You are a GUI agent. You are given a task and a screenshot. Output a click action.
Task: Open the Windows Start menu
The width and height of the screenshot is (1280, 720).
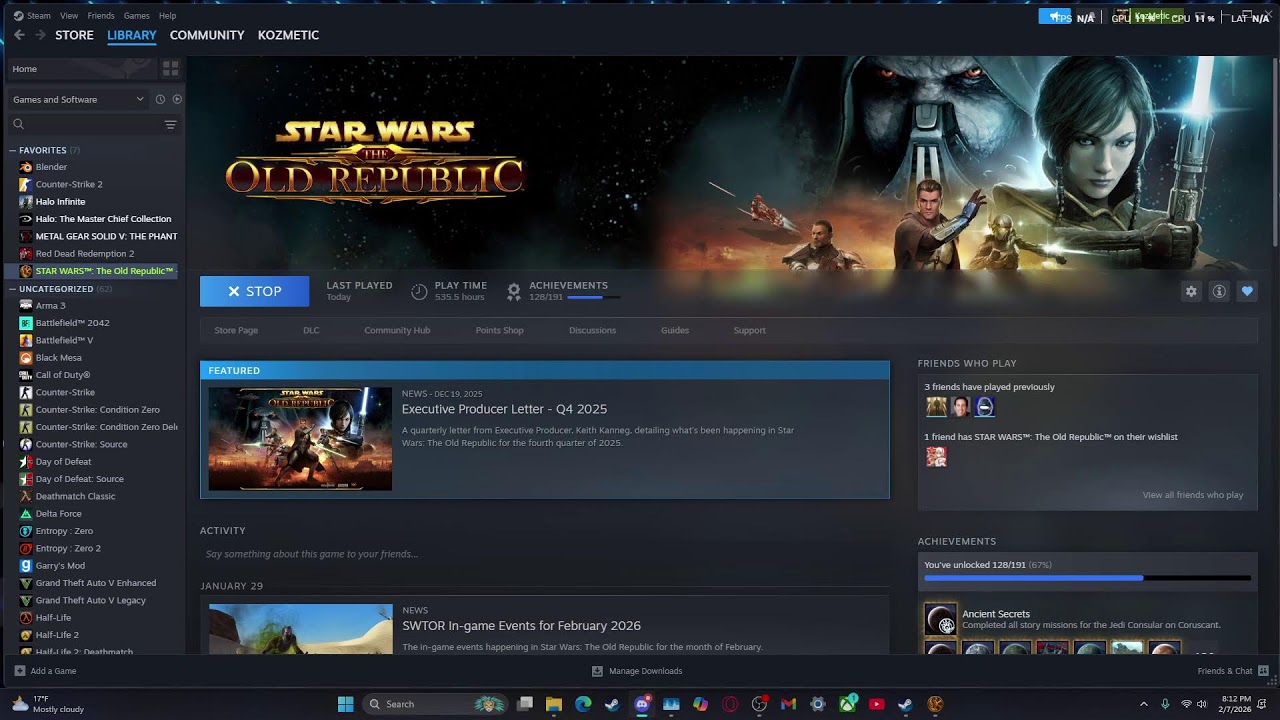pyautogui.click(x=345, y=704)
